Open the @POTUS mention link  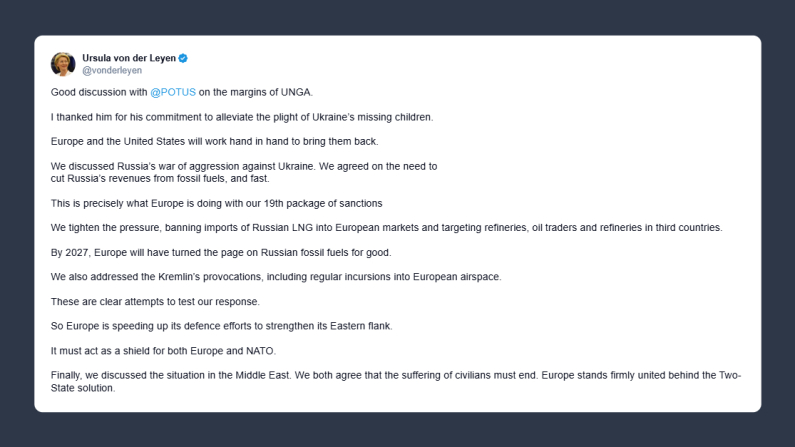tap(172, 92)
